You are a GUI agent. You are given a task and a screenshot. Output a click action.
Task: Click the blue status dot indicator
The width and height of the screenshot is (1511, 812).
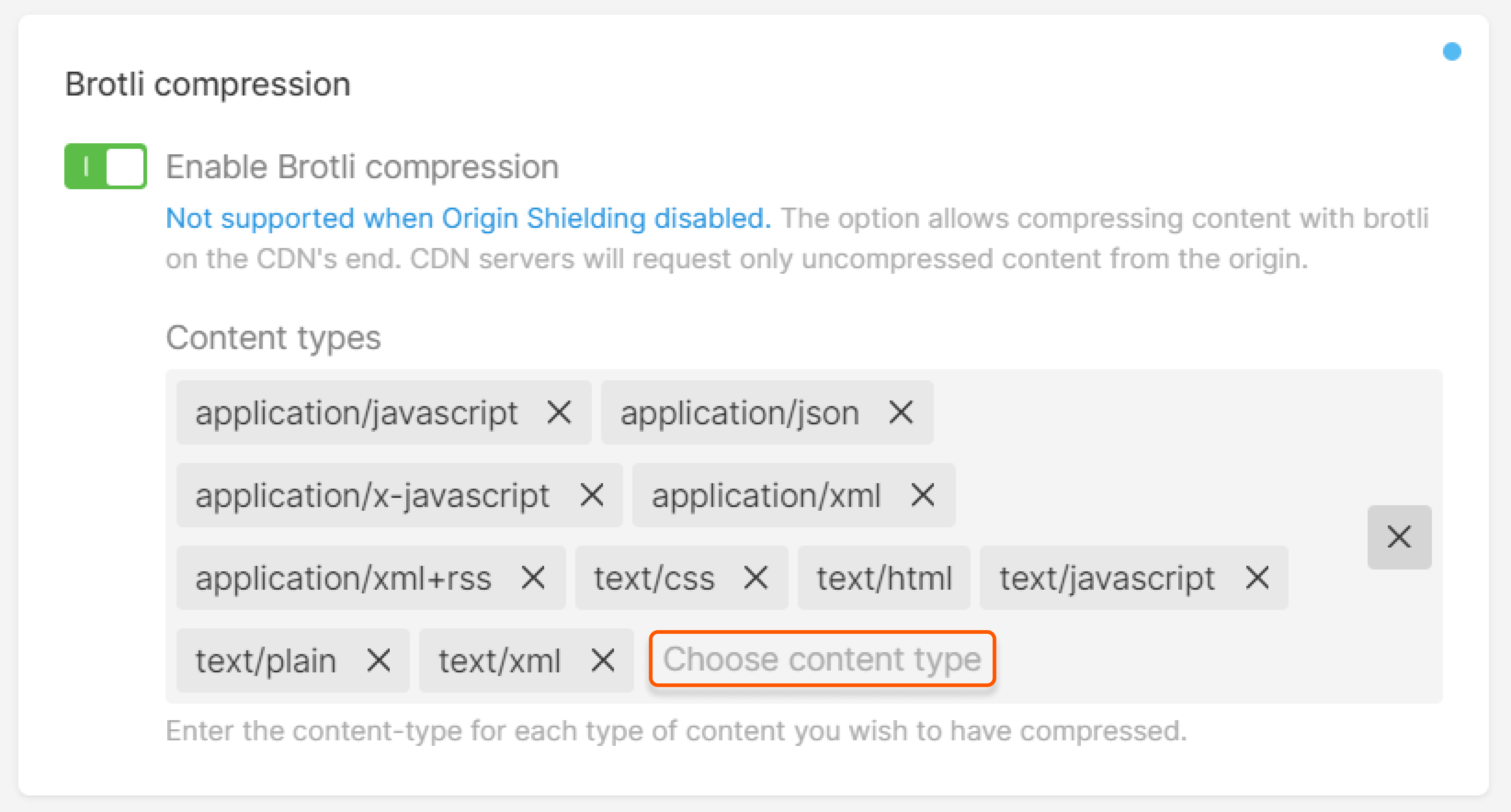[x=1452, y=51]
